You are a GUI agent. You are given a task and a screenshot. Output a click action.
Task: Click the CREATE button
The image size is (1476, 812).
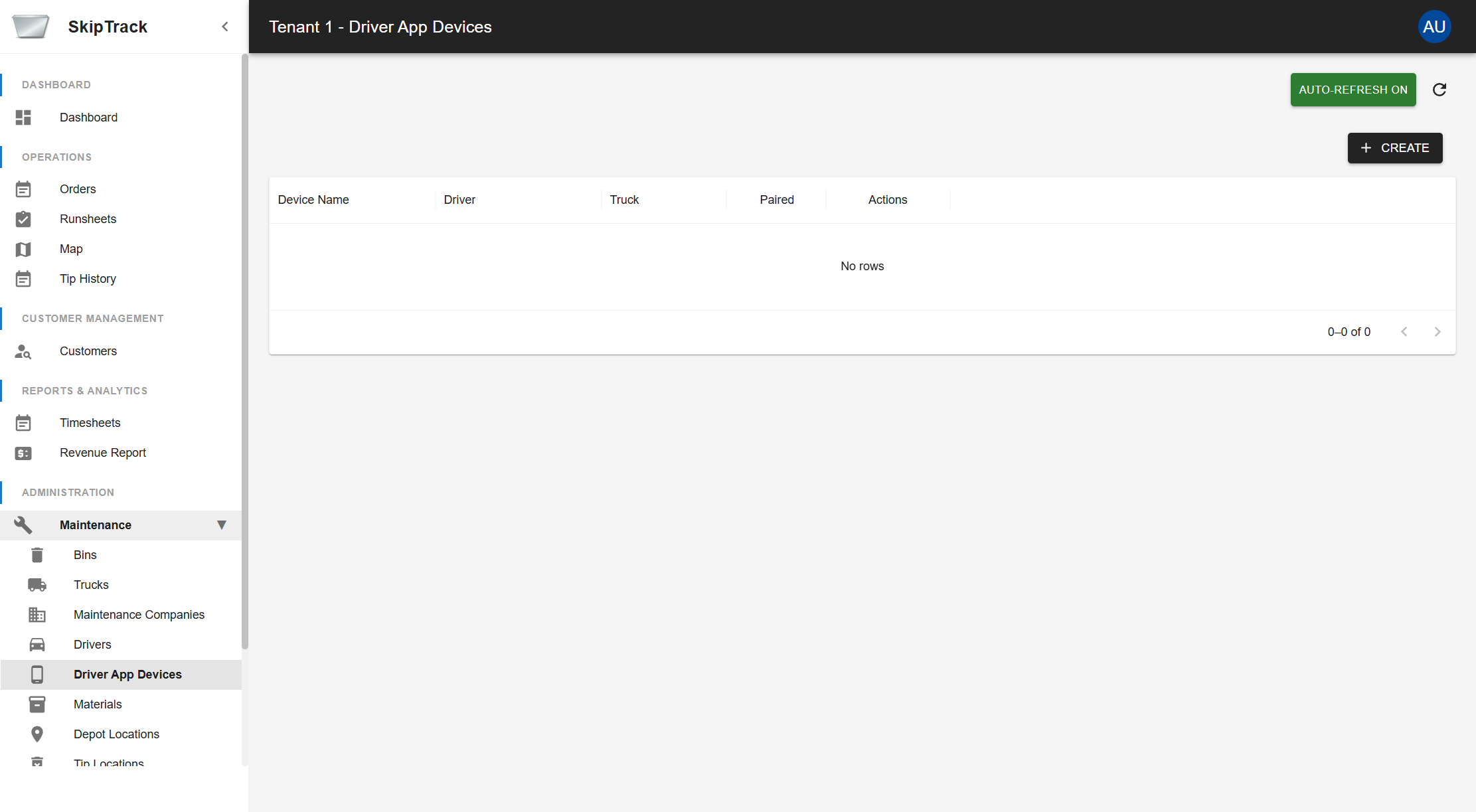[x=1394, y=148]
